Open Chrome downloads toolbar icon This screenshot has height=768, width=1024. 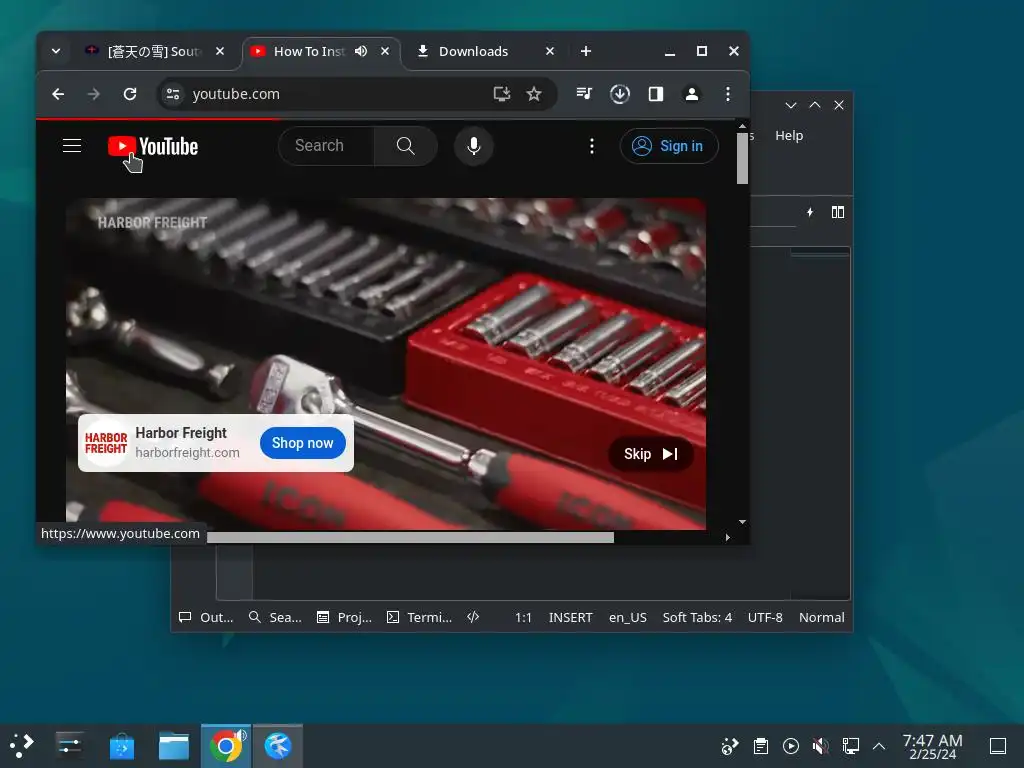[x=620, y=94]
